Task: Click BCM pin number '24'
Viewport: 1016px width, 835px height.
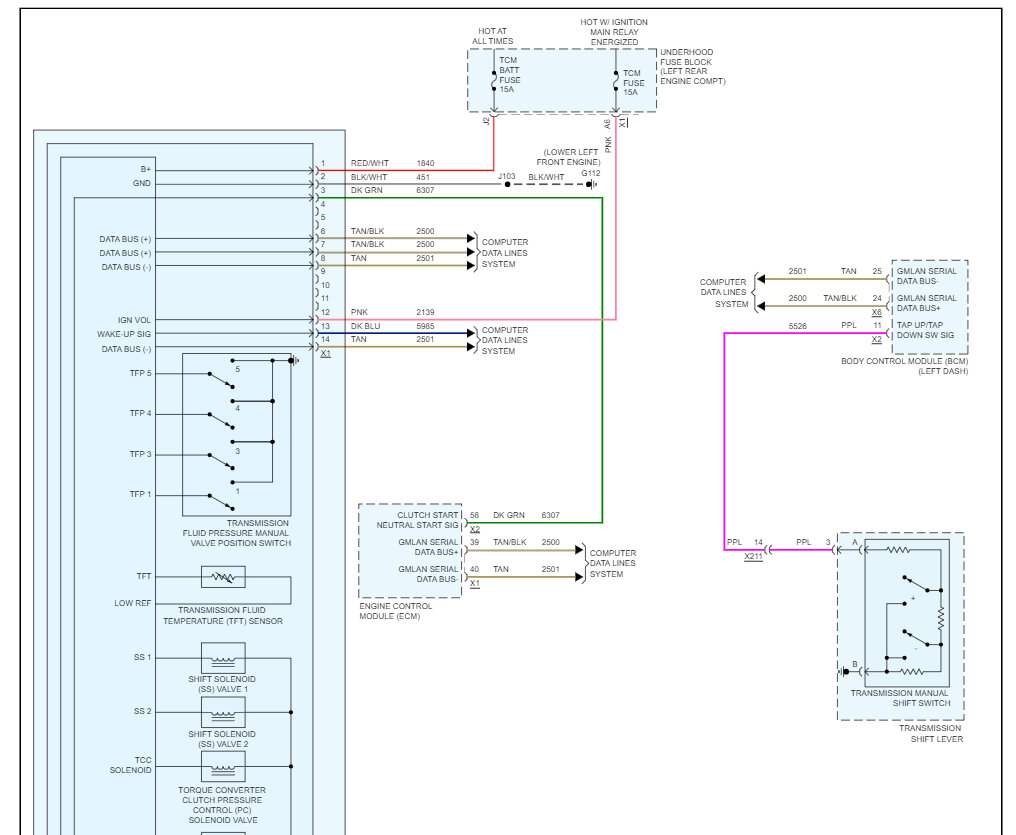Action: tap(877, 299)
